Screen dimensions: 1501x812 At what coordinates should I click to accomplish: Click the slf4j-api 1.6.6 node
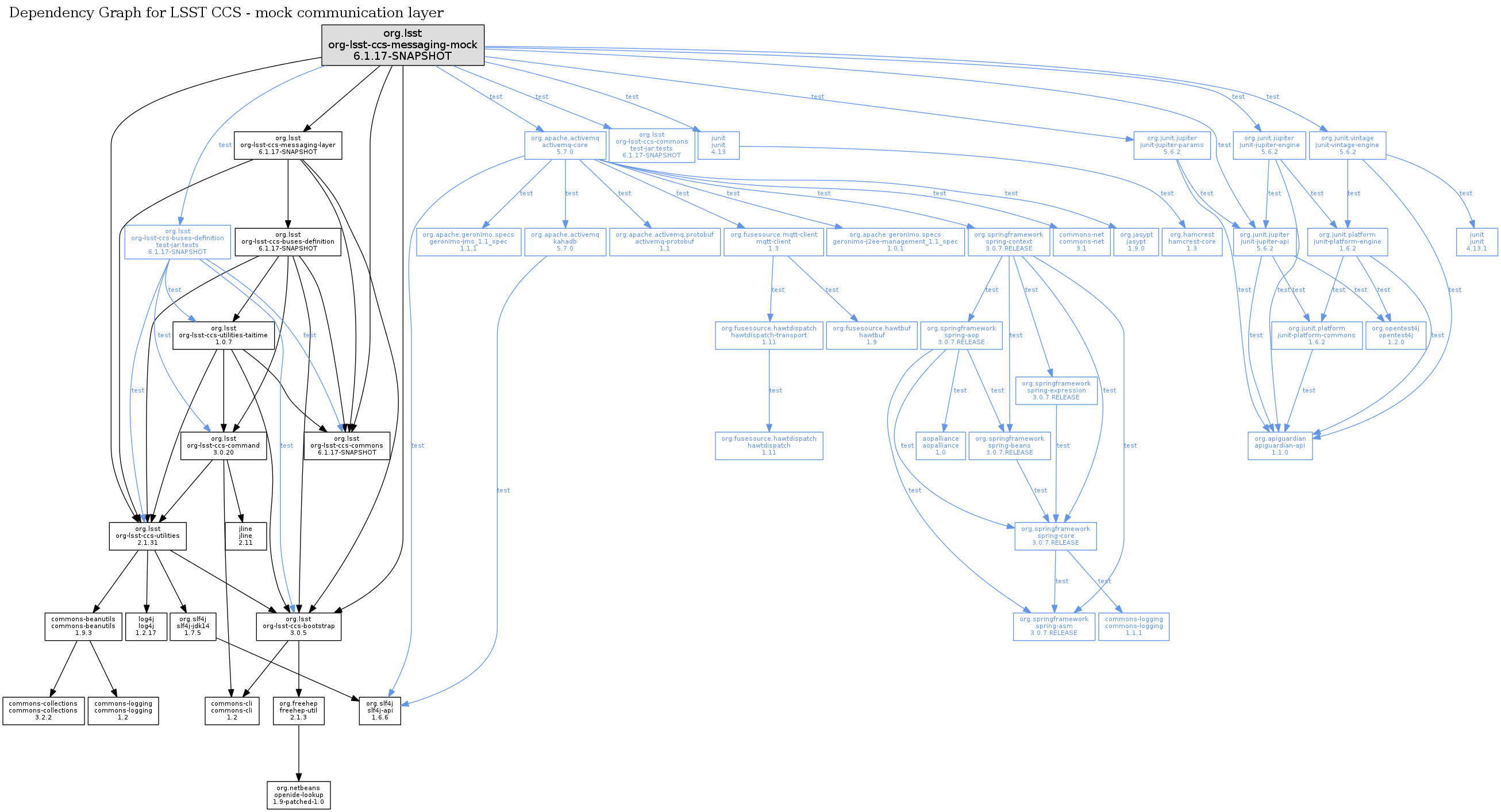(x=380, y=711)
